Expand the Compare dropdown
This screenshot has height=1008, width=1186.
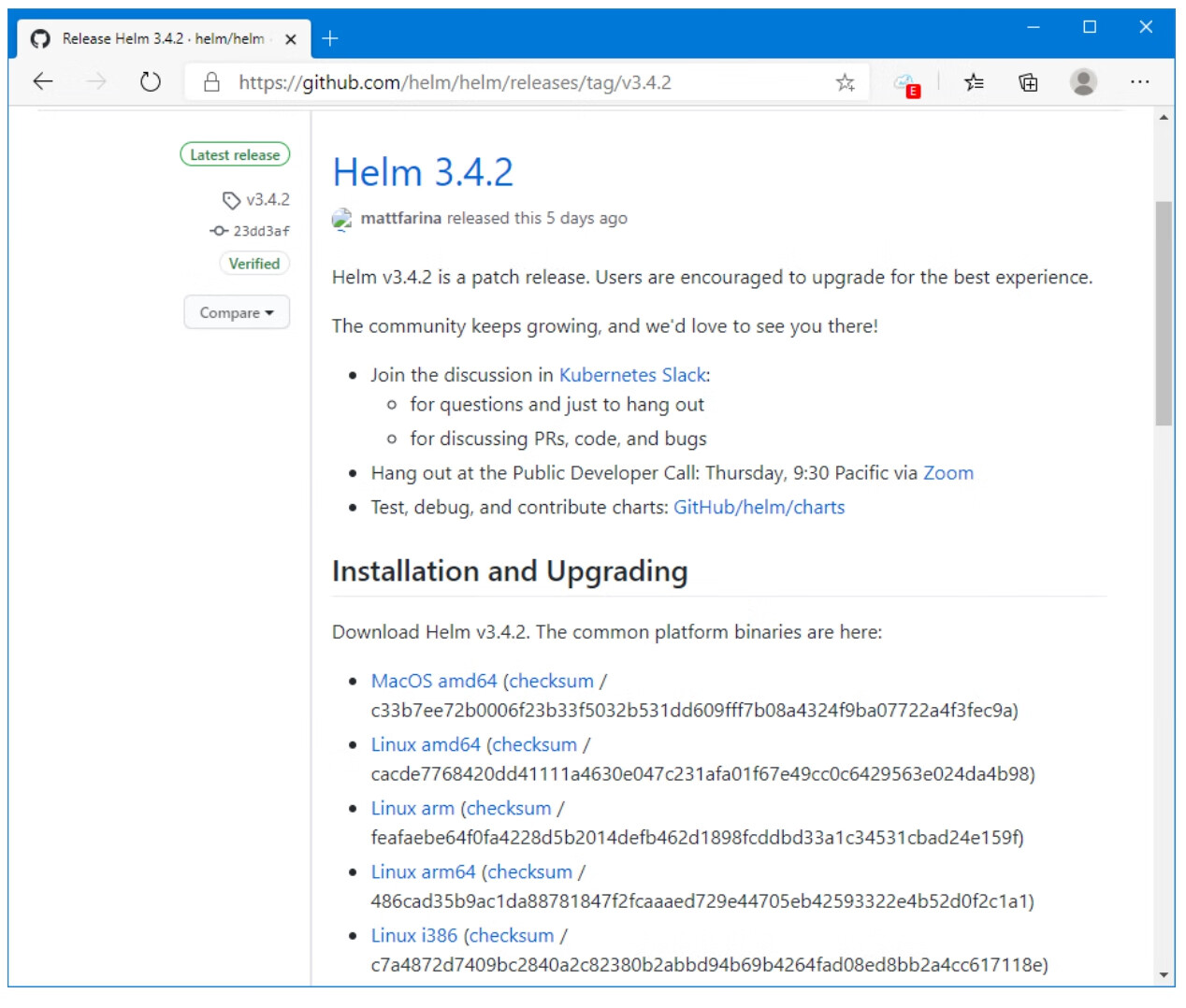[x=237, y=312]
